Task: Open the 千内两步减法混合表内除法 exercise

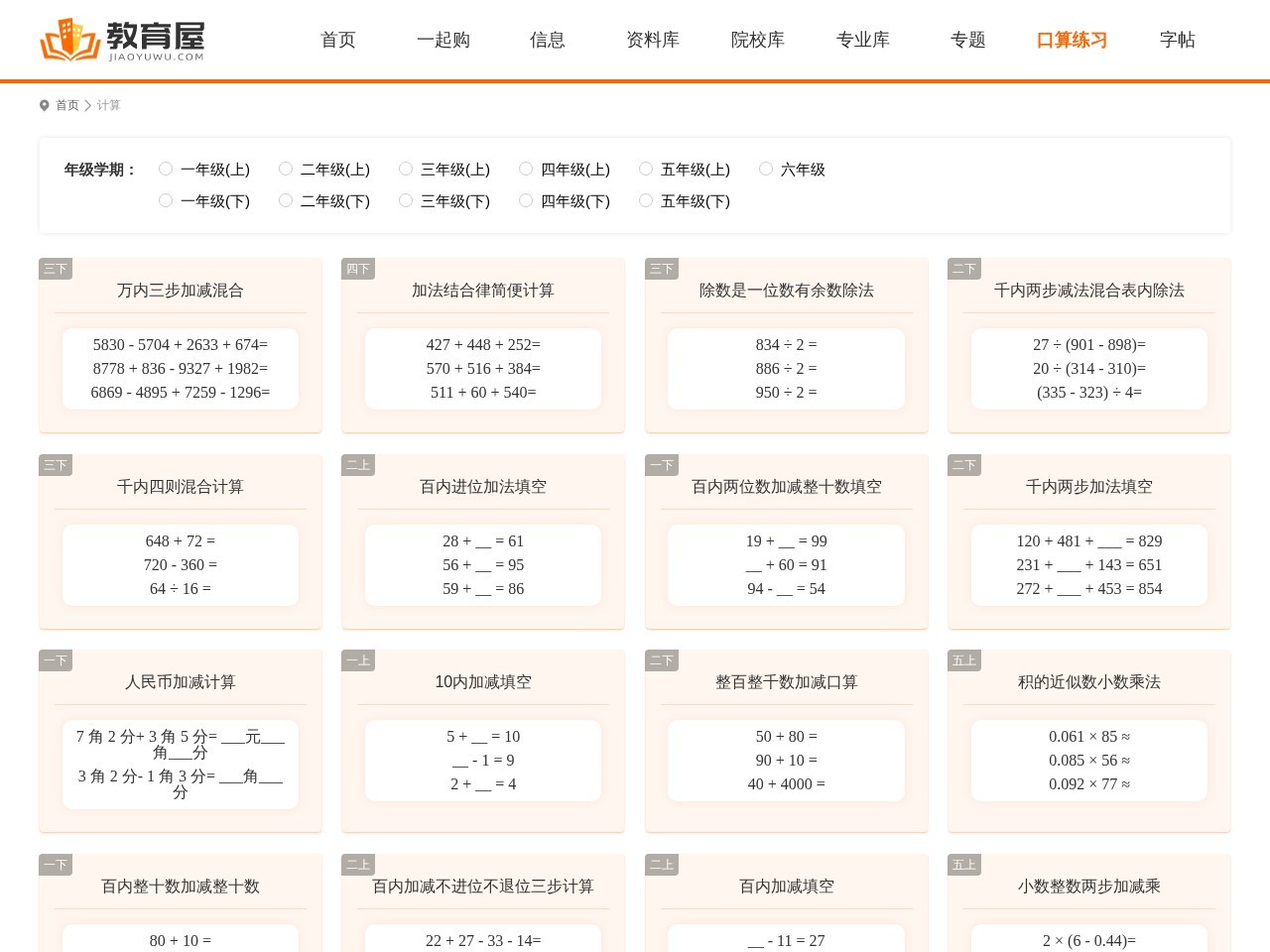Action: point(1089,291)
